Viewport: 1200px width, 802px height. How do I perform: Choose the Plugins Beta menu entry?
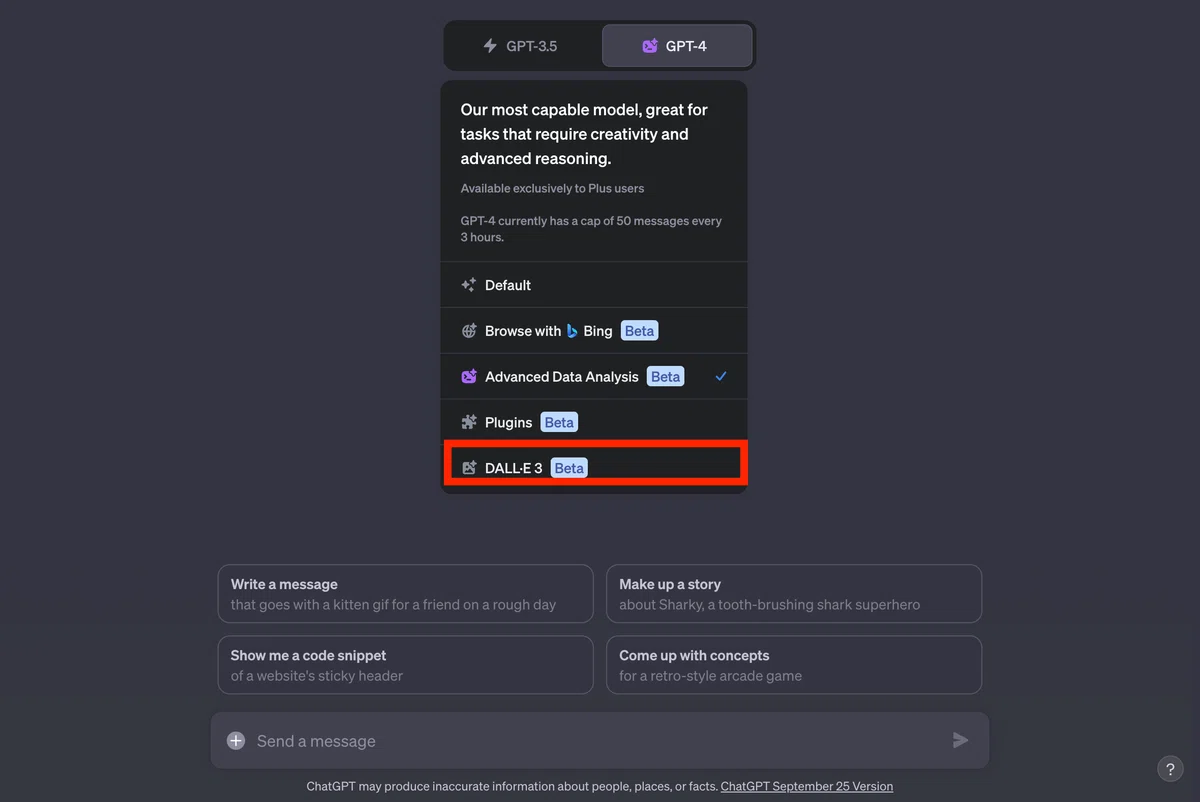pyautogui.click(x=594, y=422)
